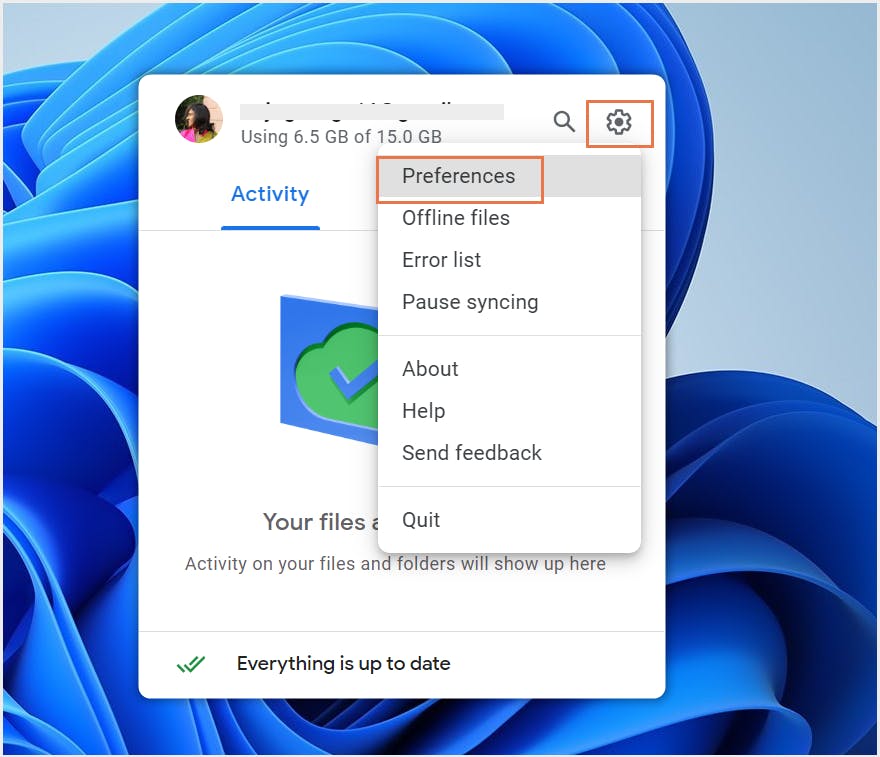Viewport: 880px width, 757px height.
Task: Switch to the Activity tab
Action: [x=270, y=194]
